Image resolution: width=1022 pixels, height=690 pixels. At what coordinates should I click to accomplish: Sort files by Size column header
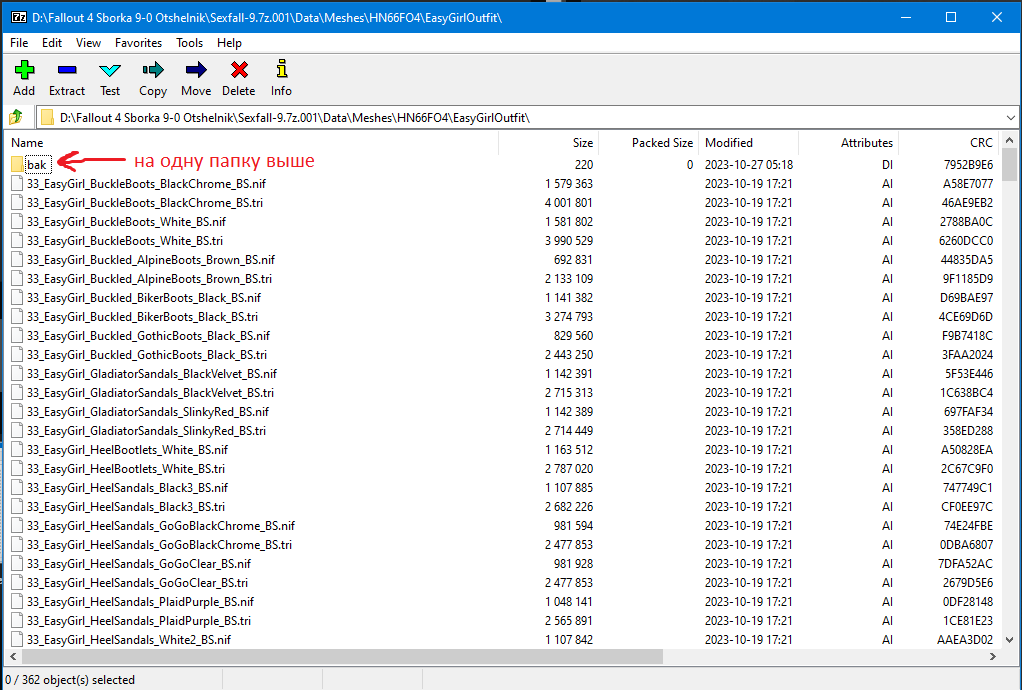point(582,143)
